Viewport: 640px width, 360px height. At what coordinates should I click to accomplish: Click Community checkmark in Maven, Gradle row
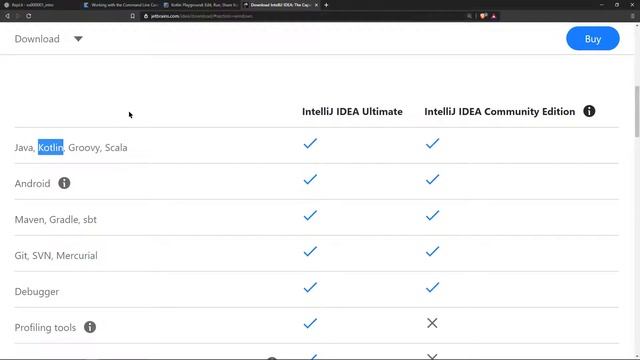point(432,215)
